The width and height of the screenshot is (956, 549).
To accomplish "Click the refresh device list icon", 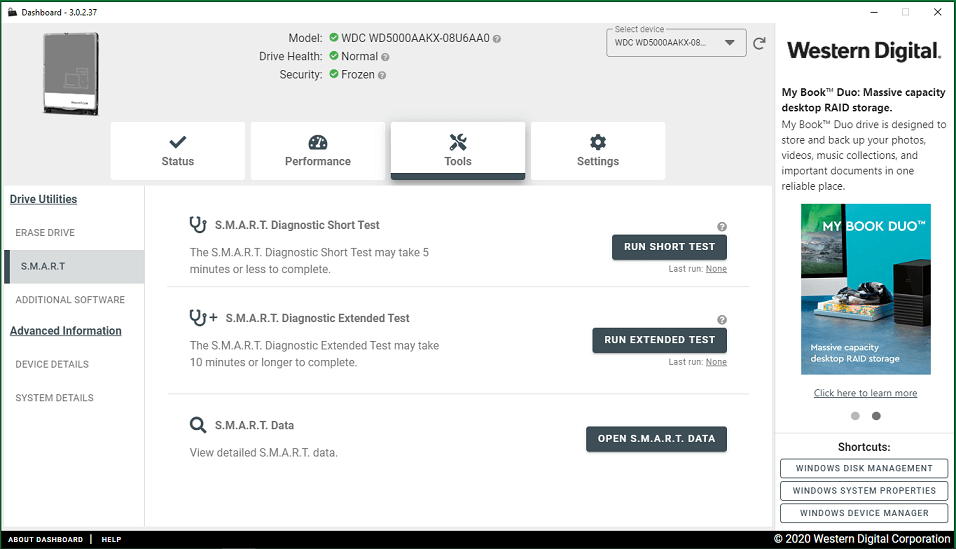I will click(x=759, y=43).
